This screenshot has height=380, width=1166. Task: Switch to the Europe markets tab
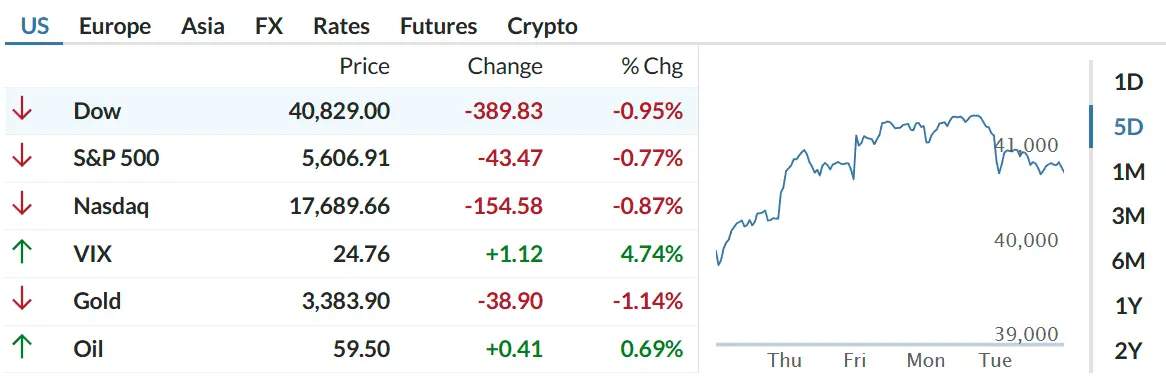coord(115,27)
